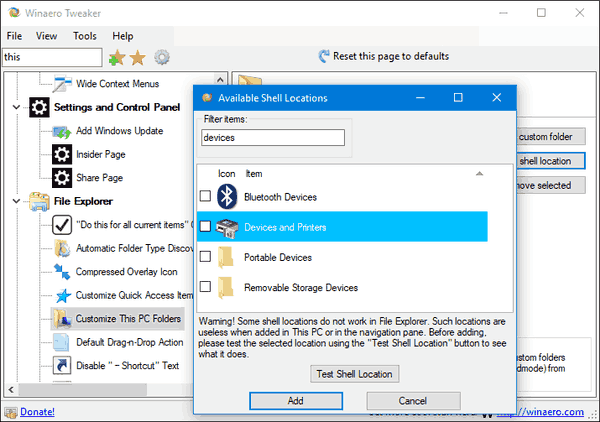
Task: Click the tree scroll up arrow
Action: pos(220,80)
